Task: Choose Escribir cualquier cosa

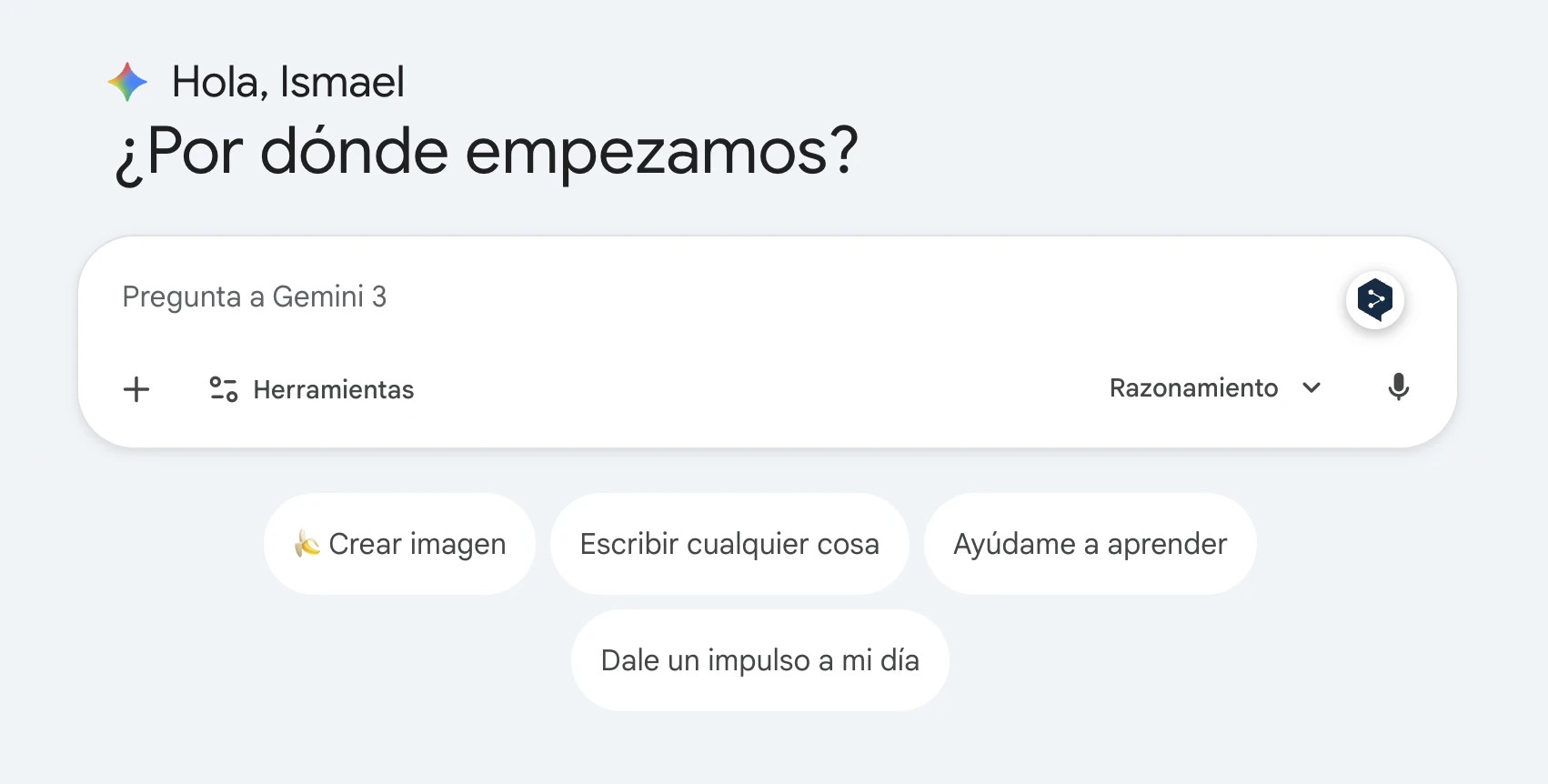Action: (729, 543)
